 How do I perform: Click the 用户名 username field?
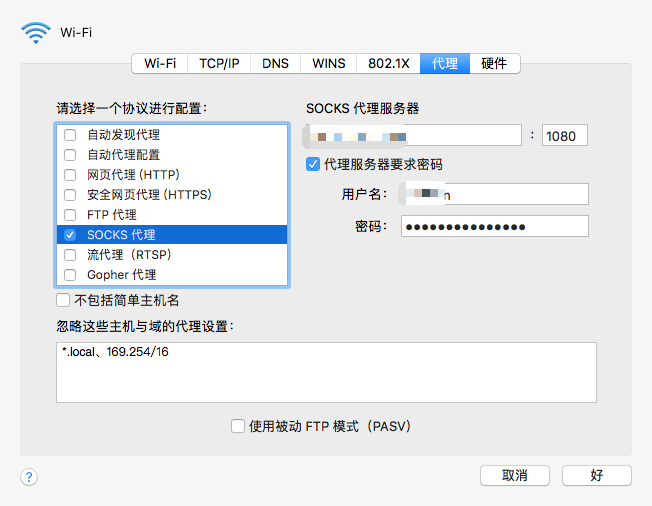pos(494,194)
